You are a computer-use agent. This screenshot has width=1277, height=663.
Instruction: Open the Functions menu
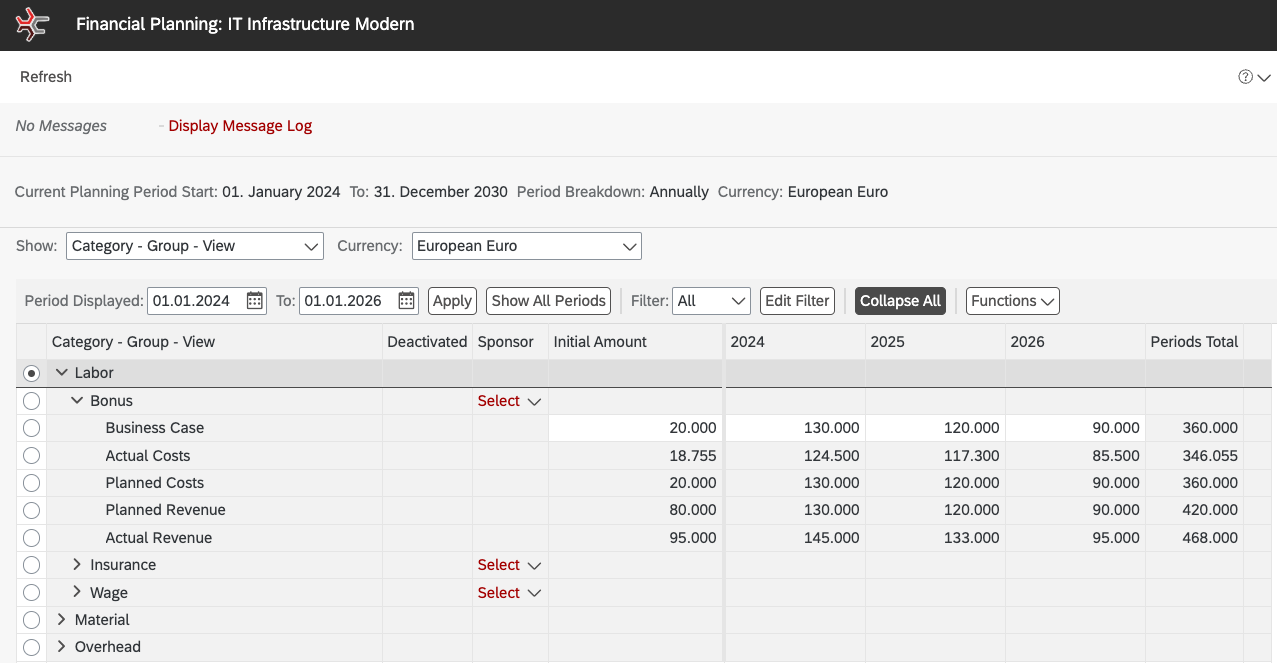coord(1012,301)
